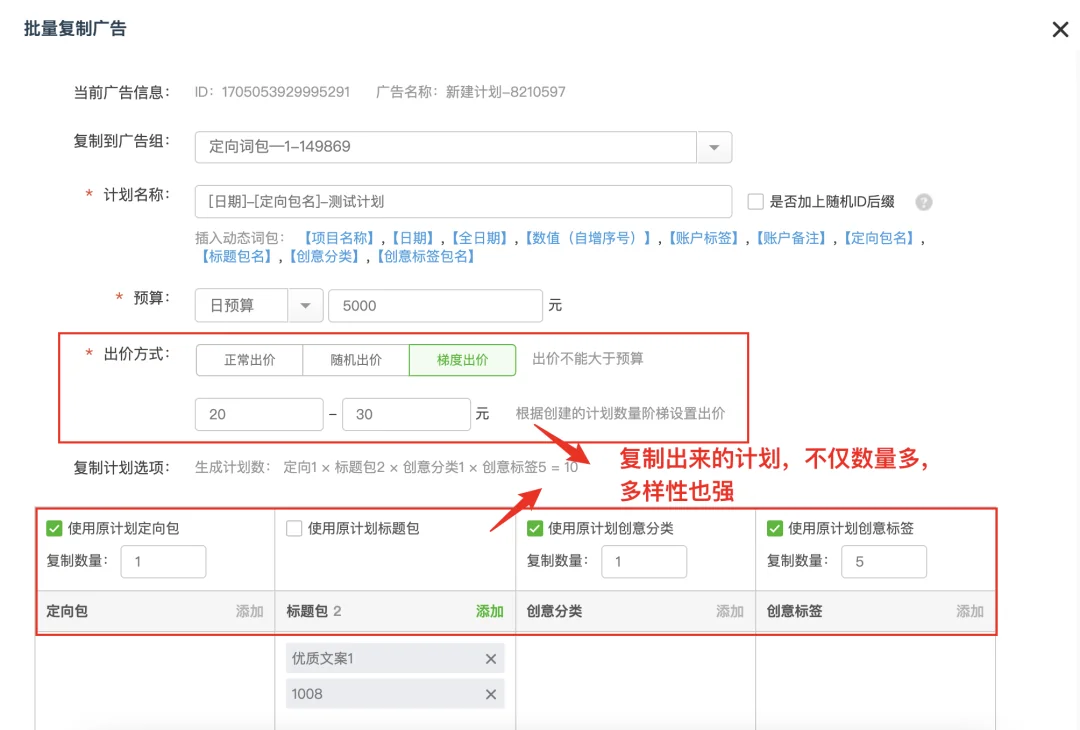Insert 【日期】 dynamic word
The height and width of the screenshot is (730, 1080).
pos(413,238)
